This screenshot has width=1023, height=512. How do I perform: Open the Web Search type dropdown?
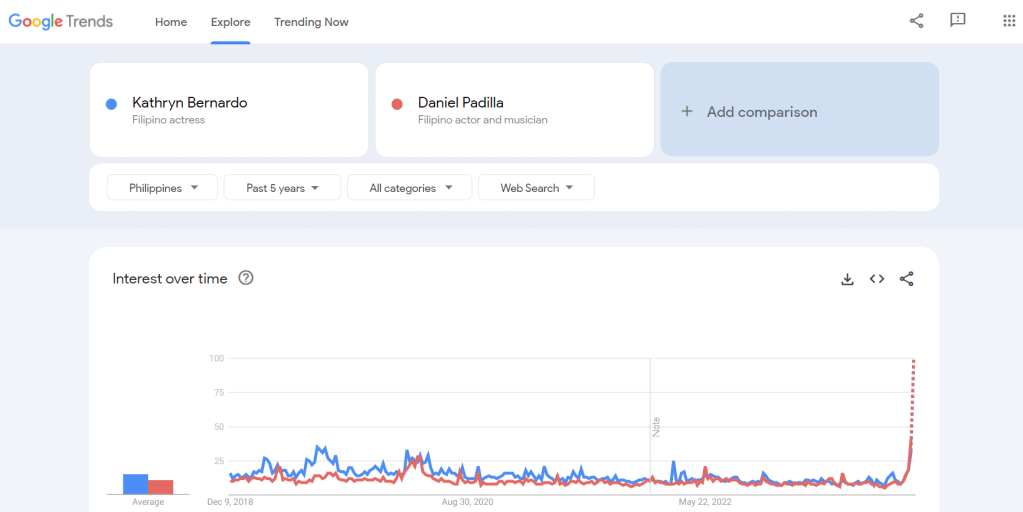(536, 188)
